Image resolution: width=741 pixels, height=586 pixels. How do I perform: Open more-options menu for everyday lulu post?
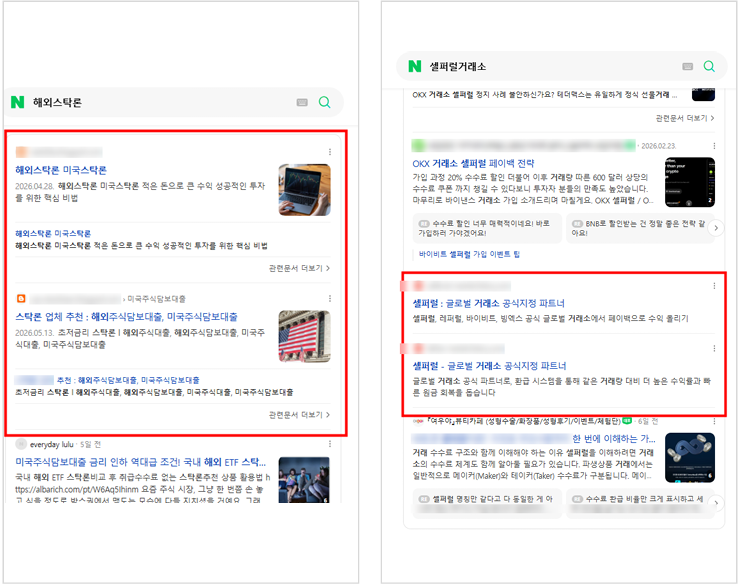[330, 444]
